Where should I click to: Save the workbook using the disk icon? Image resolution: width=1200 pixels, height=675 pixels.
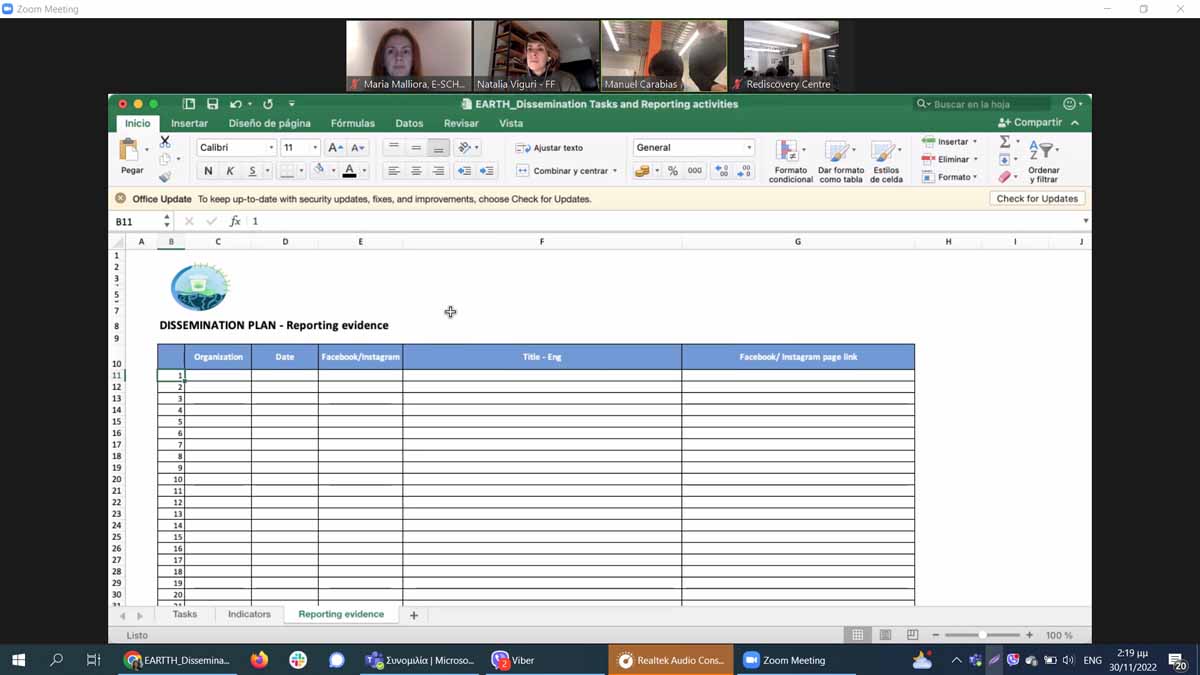[x=212, y=104]
